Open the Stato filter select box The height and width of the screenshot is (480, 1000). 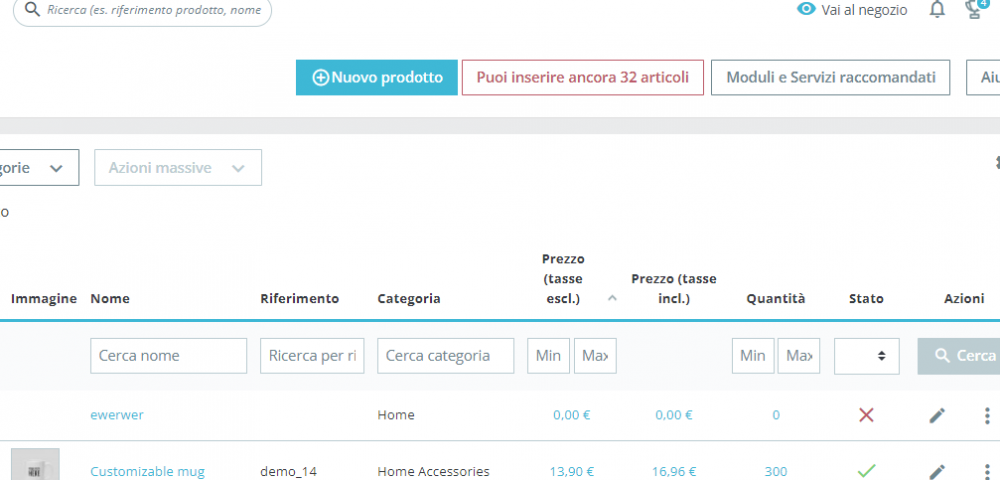867,356
